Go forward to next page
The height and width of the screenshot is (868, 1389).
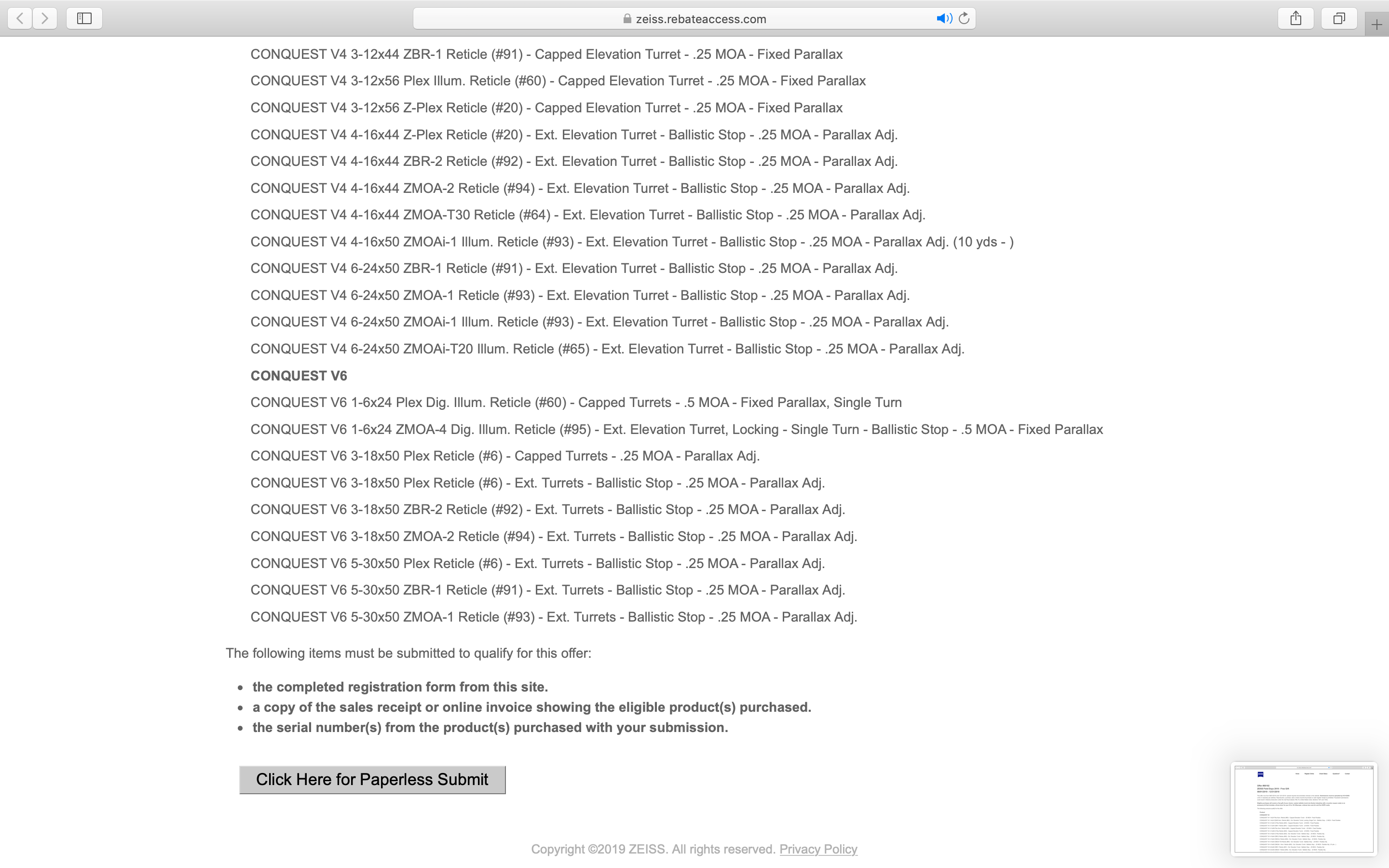pos(45,18)
